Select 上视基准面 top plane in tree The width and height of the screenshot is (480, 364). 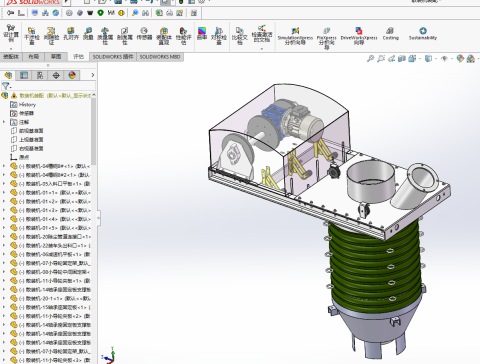coord(27,140)
